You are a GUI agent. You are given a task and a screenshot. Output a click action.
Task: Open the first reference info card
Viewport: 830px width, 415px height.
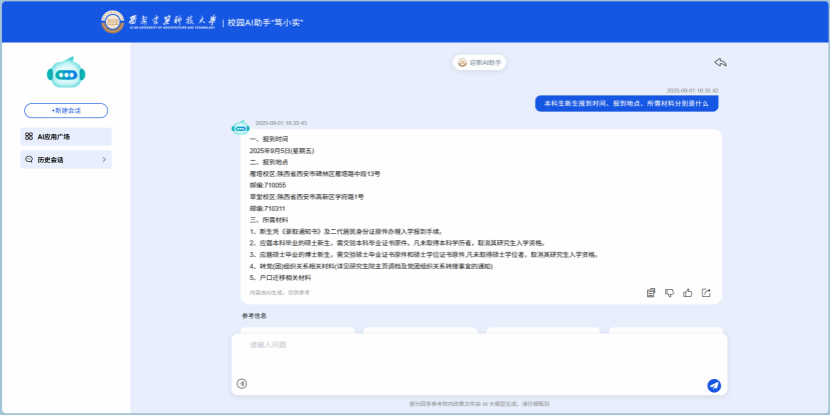click(297, 329)
